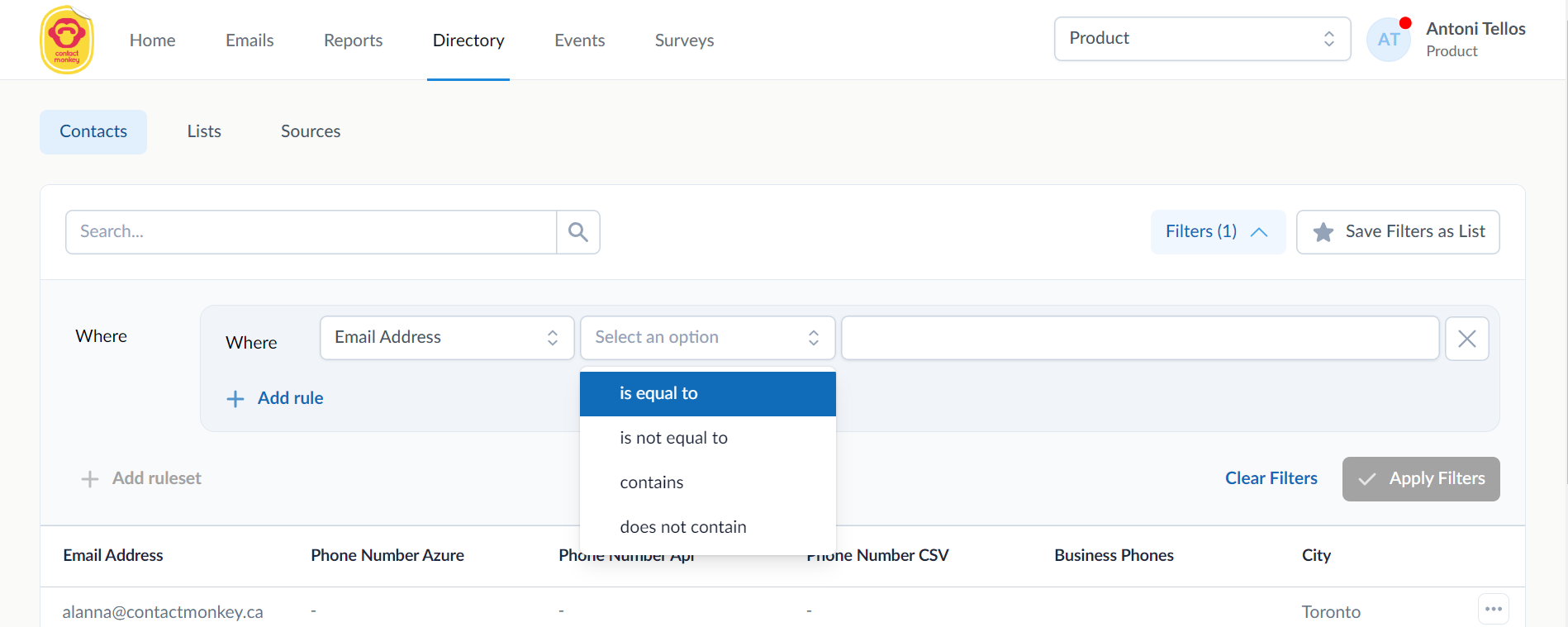Collapse the Filters (1) panel
The image size is (1568, 627).
coord(1218,232)
